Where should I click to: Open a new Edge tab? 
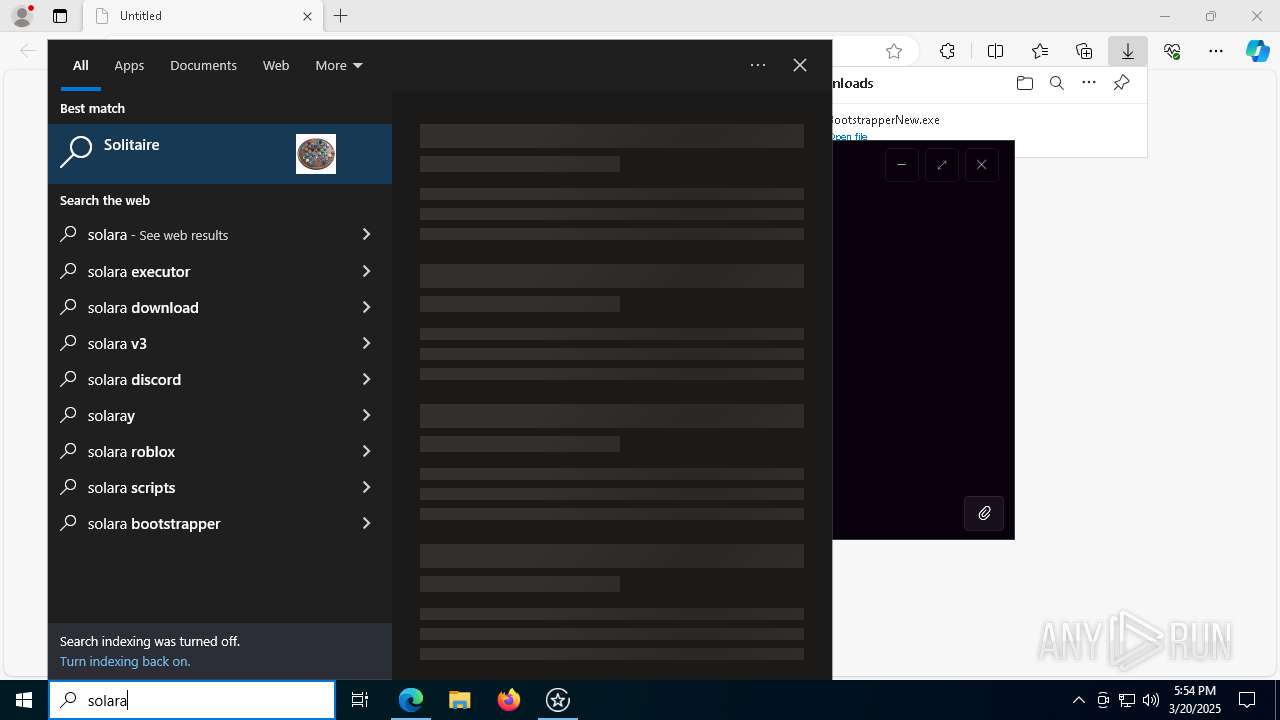pyautogui.click(x=341, y=16)
